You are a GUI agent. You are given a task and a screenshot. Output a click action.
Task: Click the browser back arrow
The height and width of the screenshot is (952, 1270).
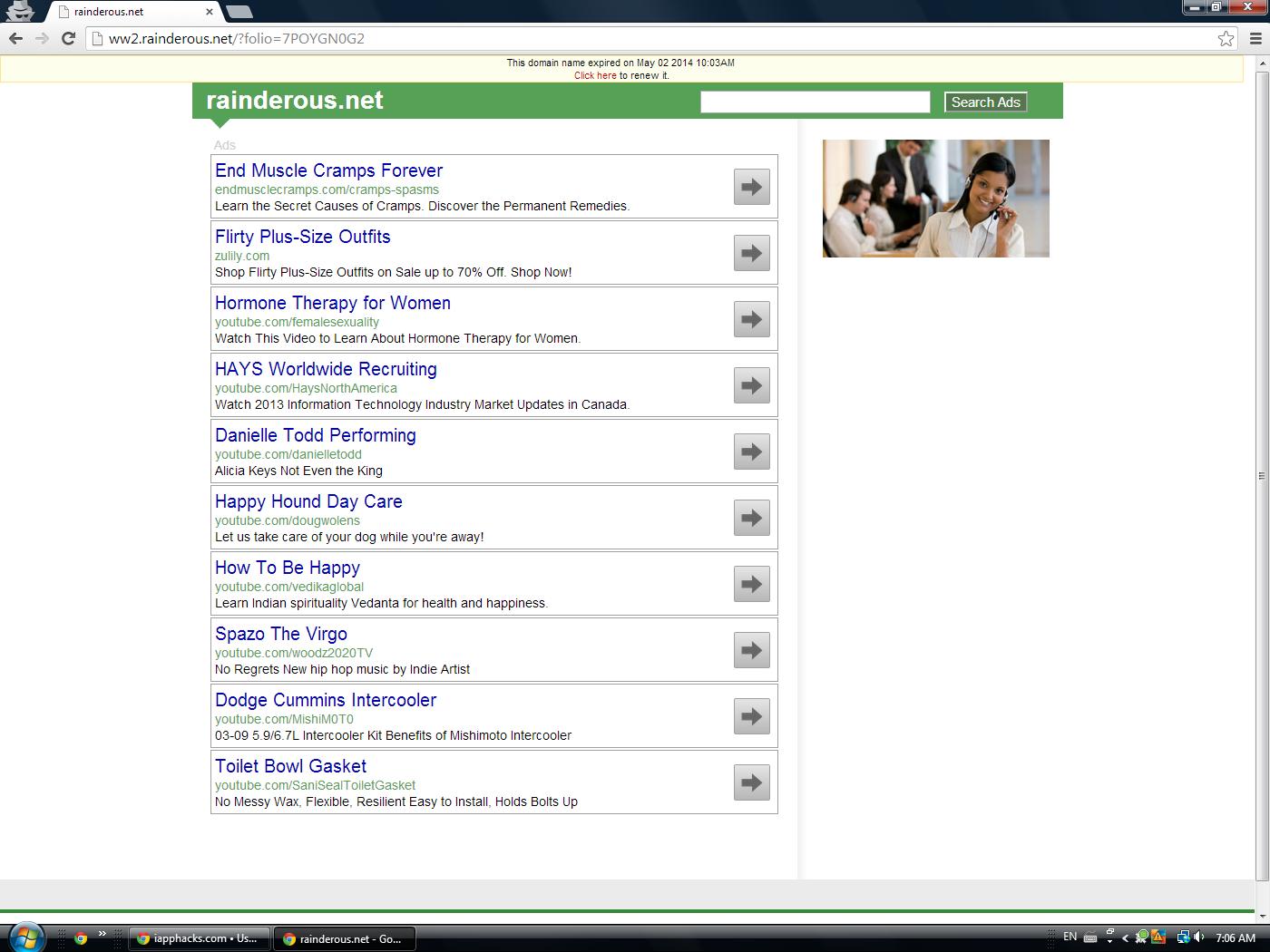tap(15, 38)
